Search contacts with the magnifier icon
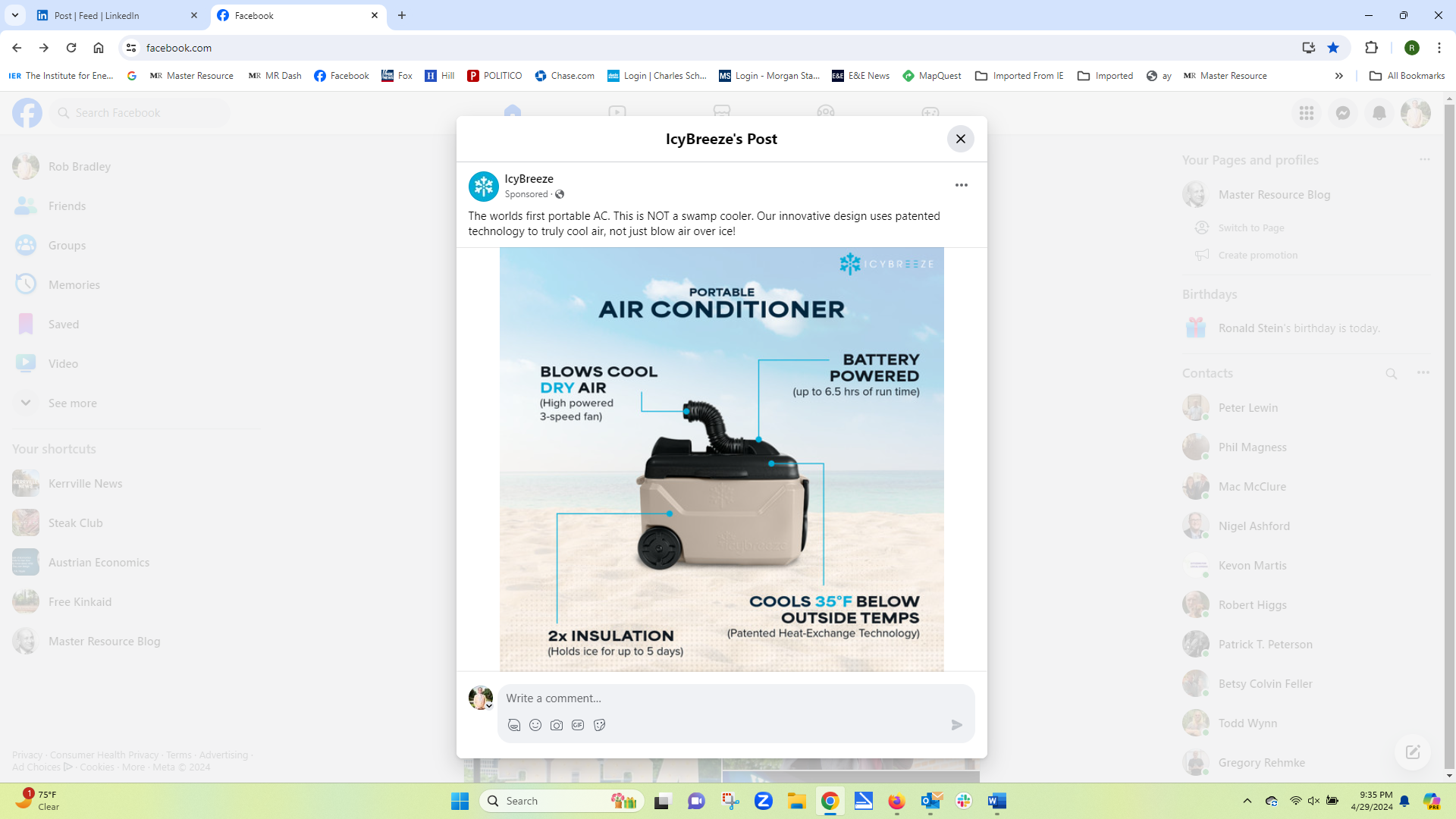Image resolution: width=1456 pixels, height=819 pixels. 1391,373
